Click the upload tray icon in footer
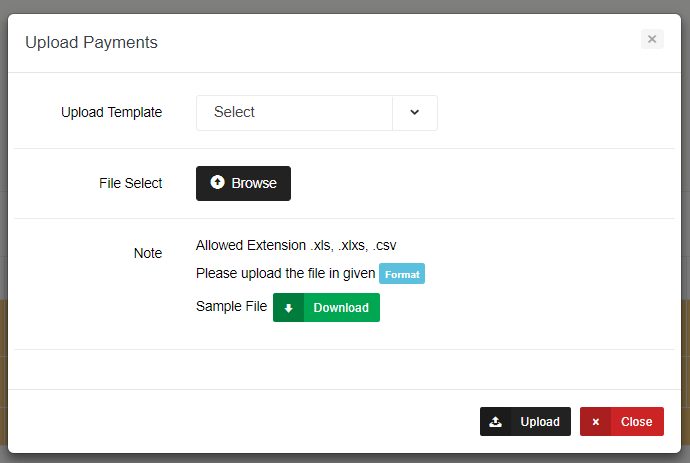 [x=495, y=422]
